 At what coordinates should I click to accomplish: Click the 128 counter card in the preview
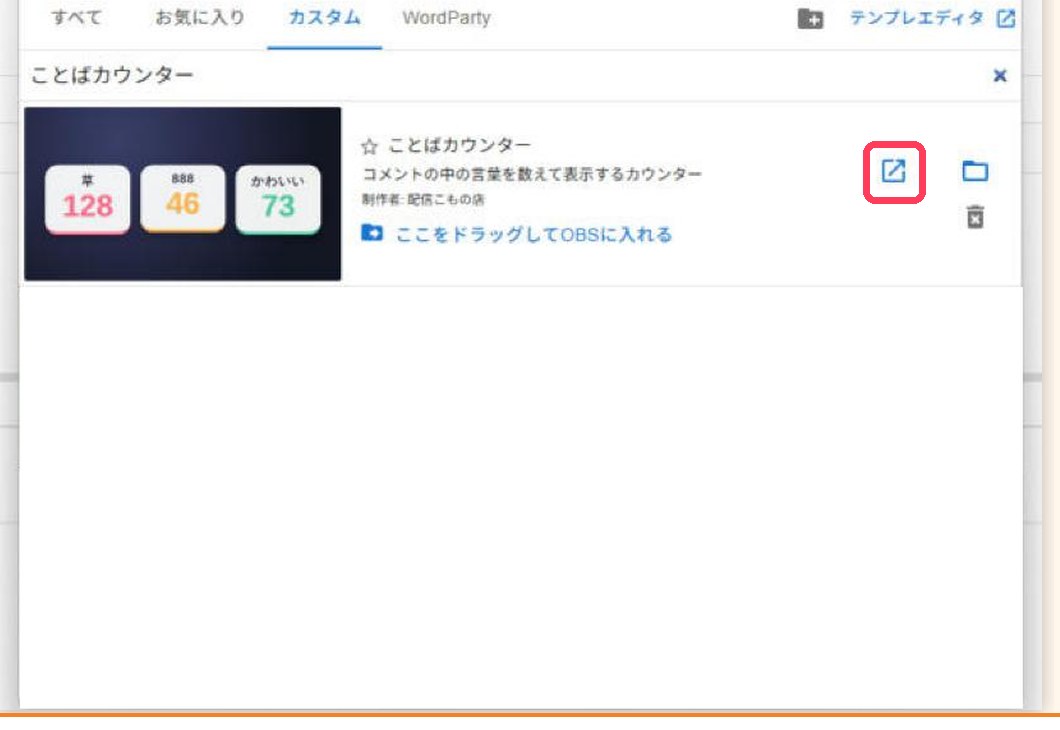[87, 199]
